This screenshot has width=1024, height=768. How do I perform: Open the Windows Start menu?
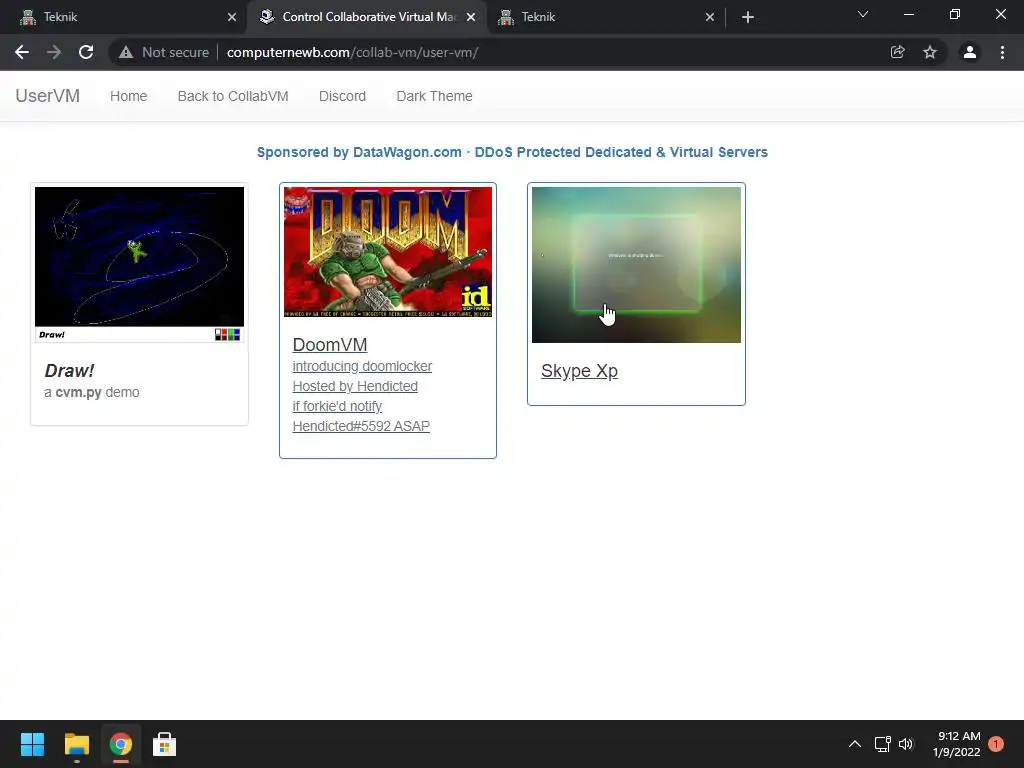(32, 744)
